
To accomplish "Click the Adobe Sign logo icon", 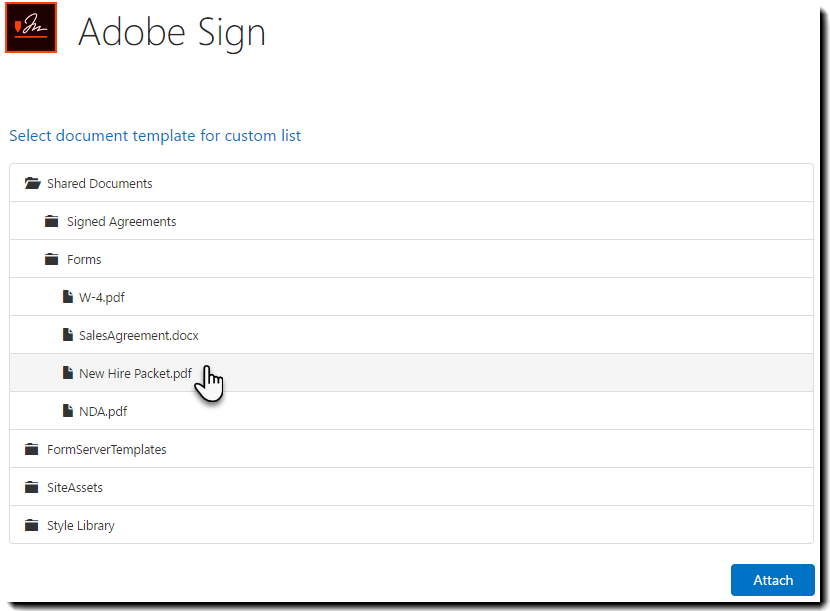I will pyautogui.click(x=30, y=27).
